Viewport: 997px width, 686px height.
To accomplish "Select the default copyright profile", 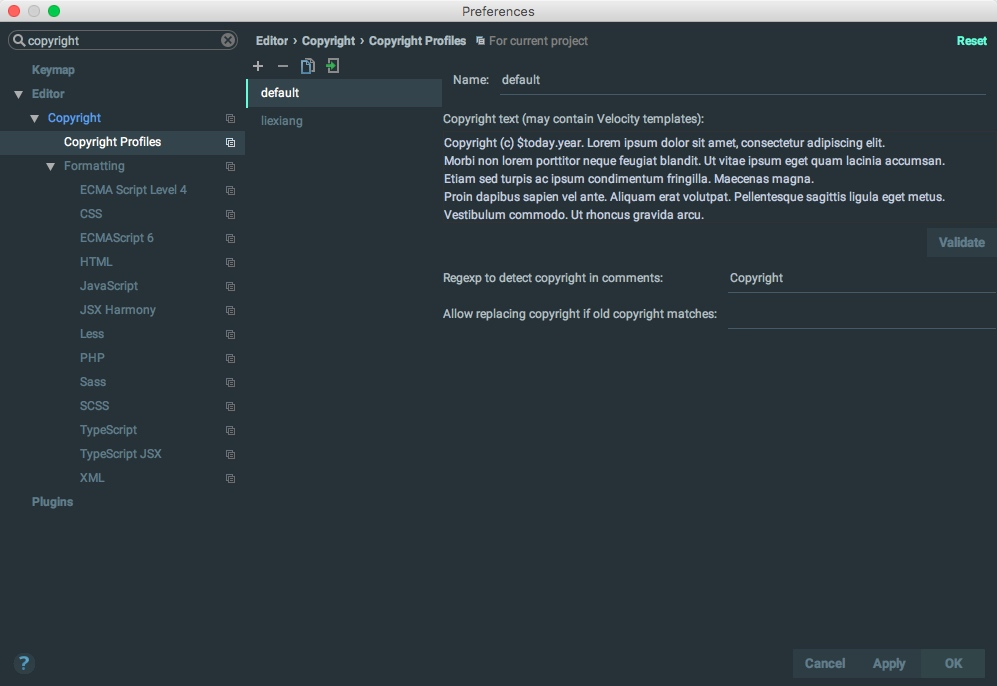I will point(344,93).
